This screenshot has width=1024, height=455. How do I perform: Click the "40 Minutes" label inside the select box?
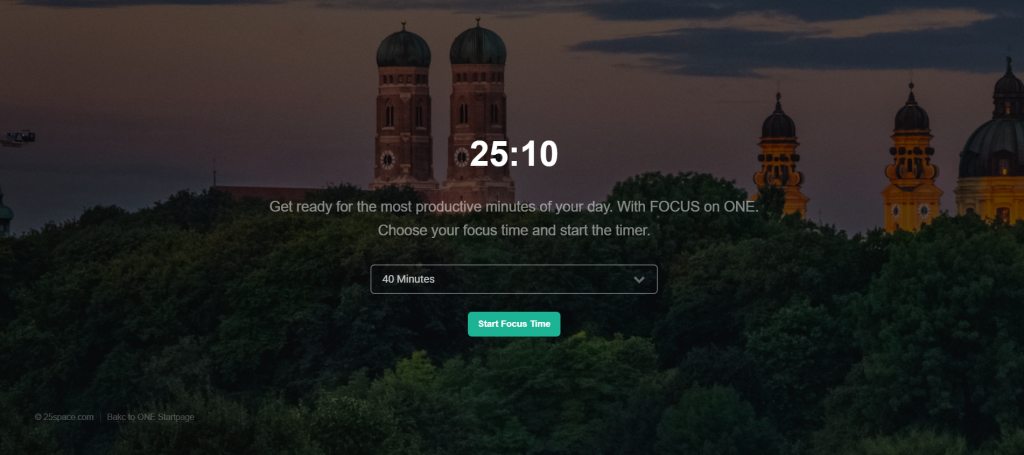(x=408, y=279)
